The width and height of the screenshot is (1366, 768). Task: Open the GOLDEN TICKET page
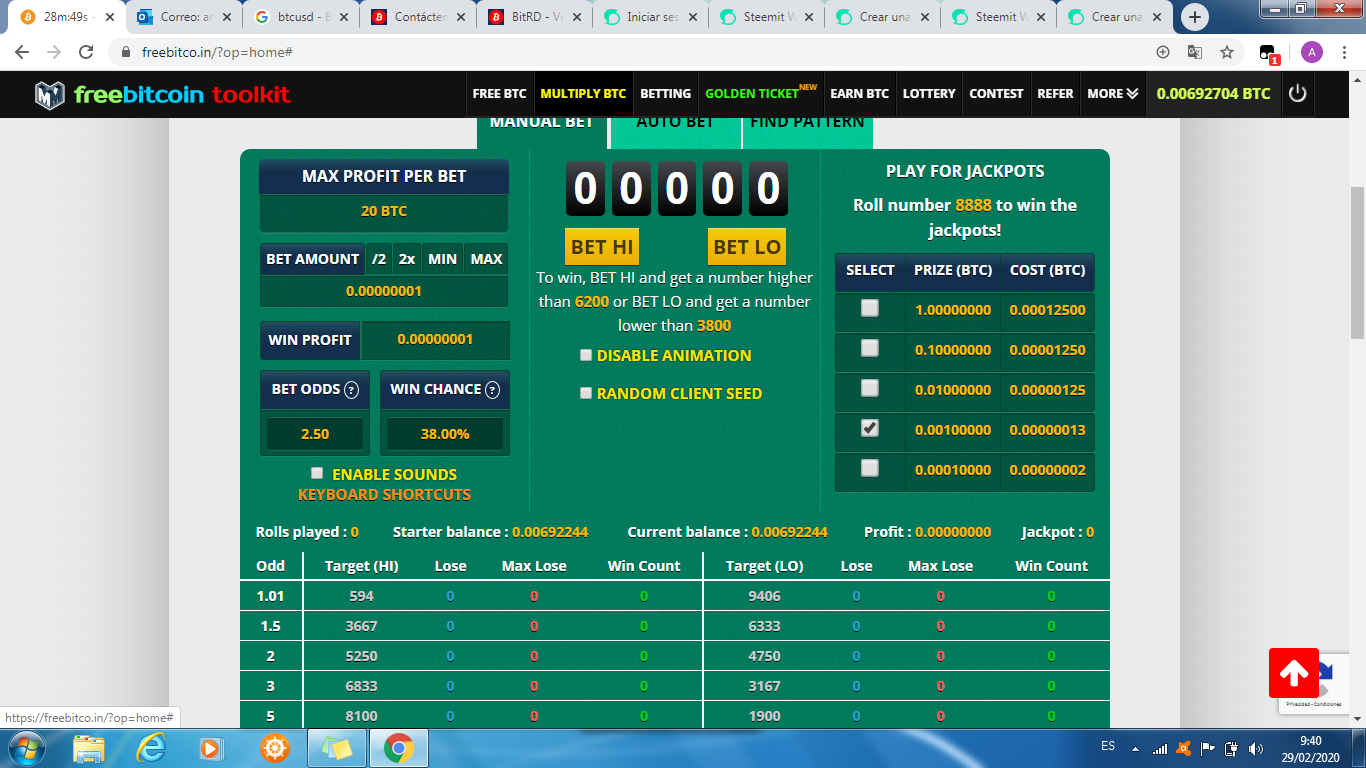pyautogui.click(x=761, y=94)
